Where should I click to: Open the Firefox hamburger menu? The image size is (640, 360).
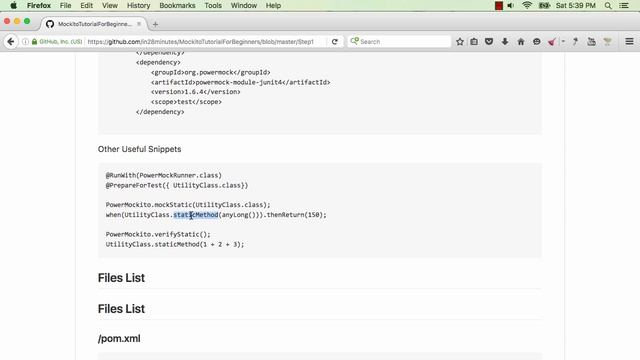[629, 41]
